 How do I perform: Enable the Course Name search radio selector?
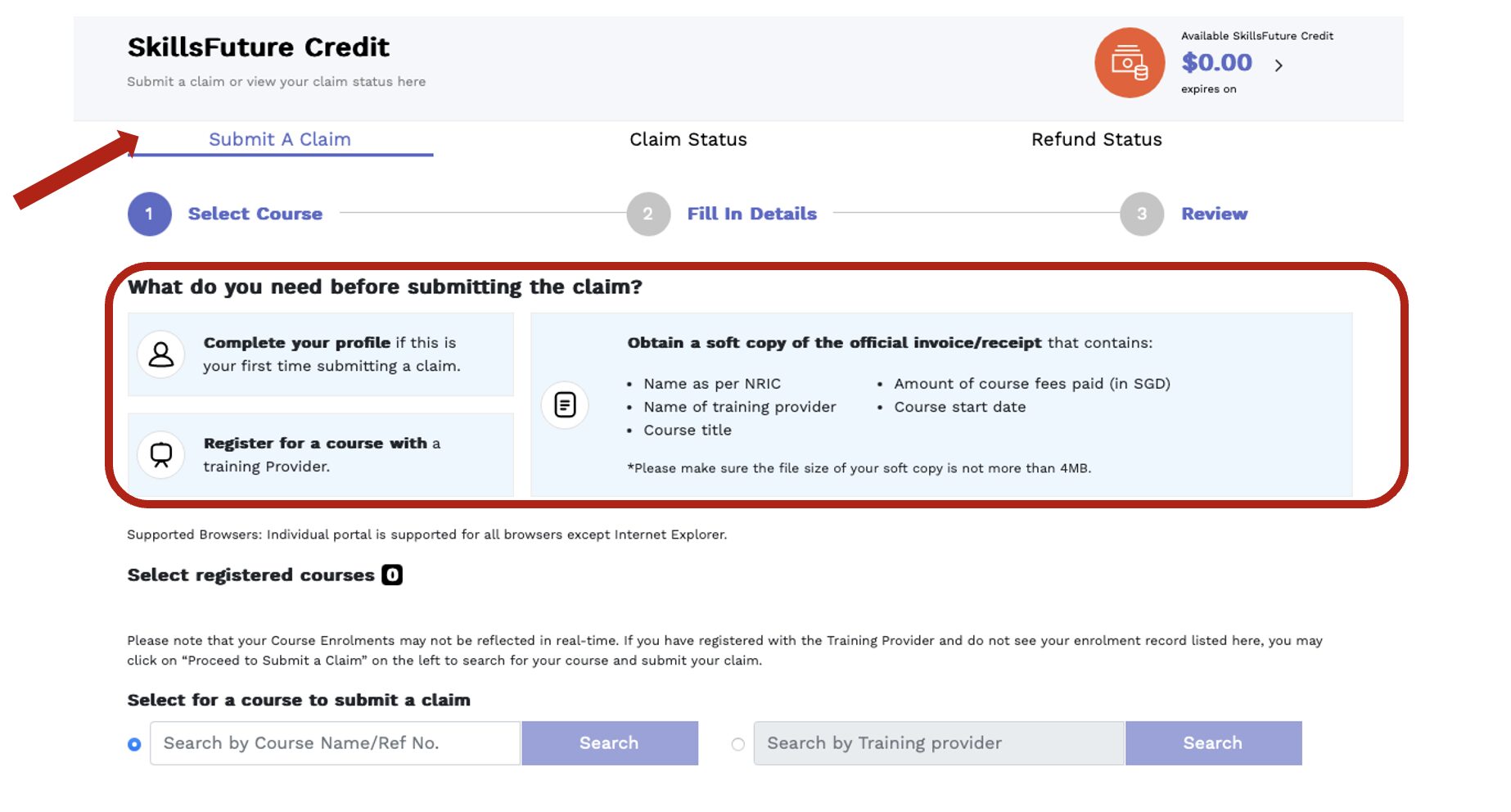[134, 743]
